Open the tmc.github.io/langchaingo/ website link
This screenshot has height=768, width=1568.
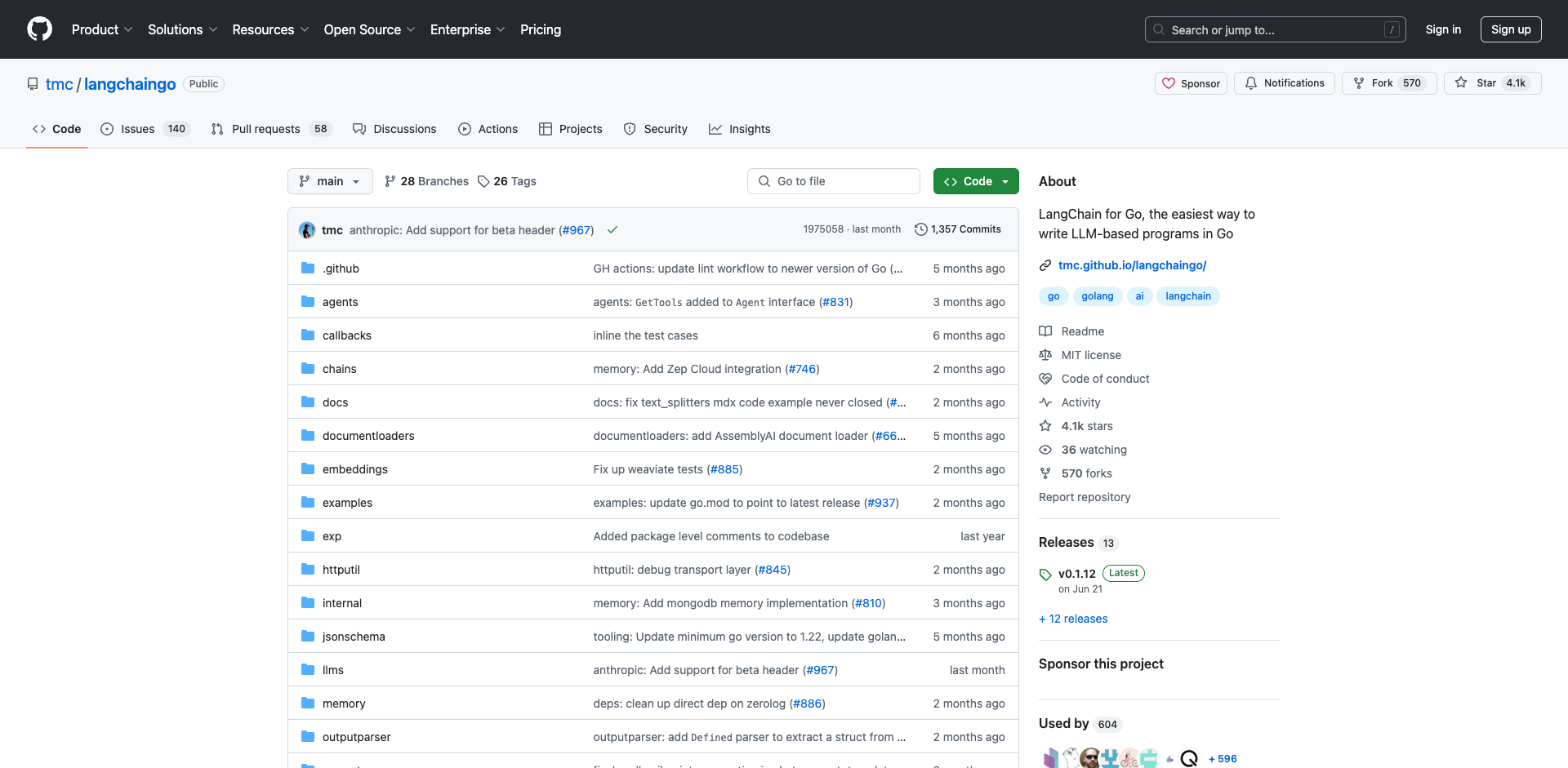coord(1132,265)
